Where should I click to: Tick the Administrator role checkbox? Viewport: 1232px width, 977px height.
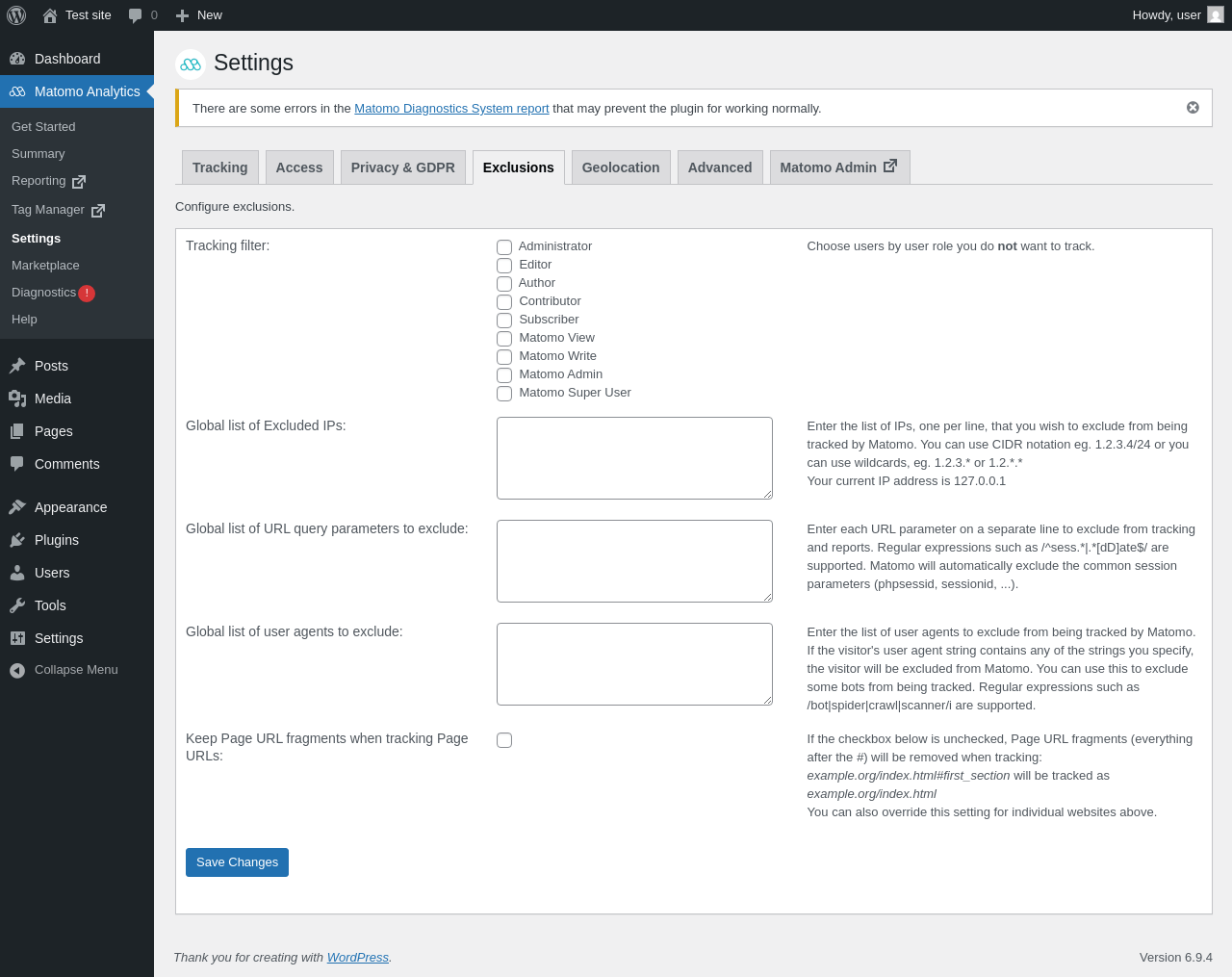tap(504, 247)
